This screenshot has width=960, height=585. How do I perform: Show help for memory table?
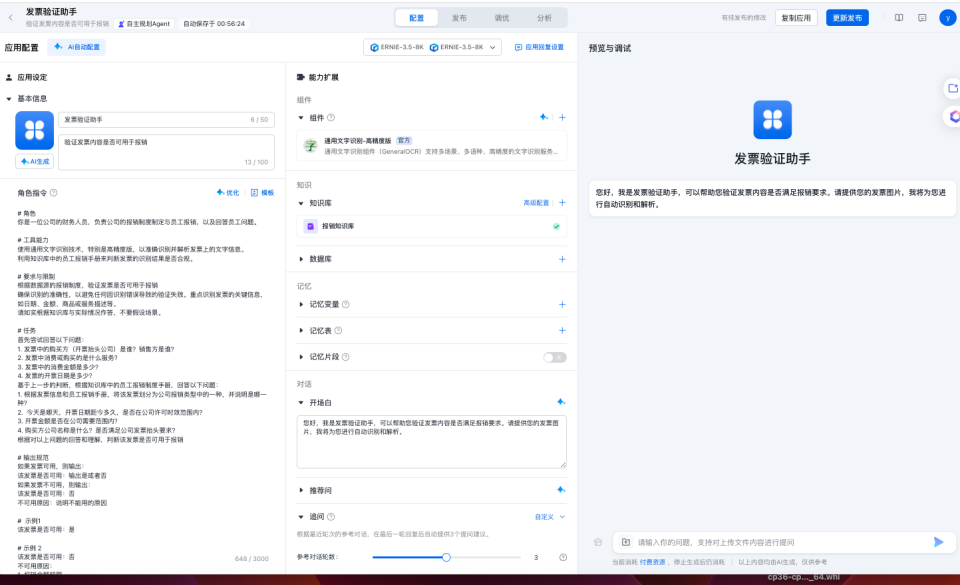338,330
